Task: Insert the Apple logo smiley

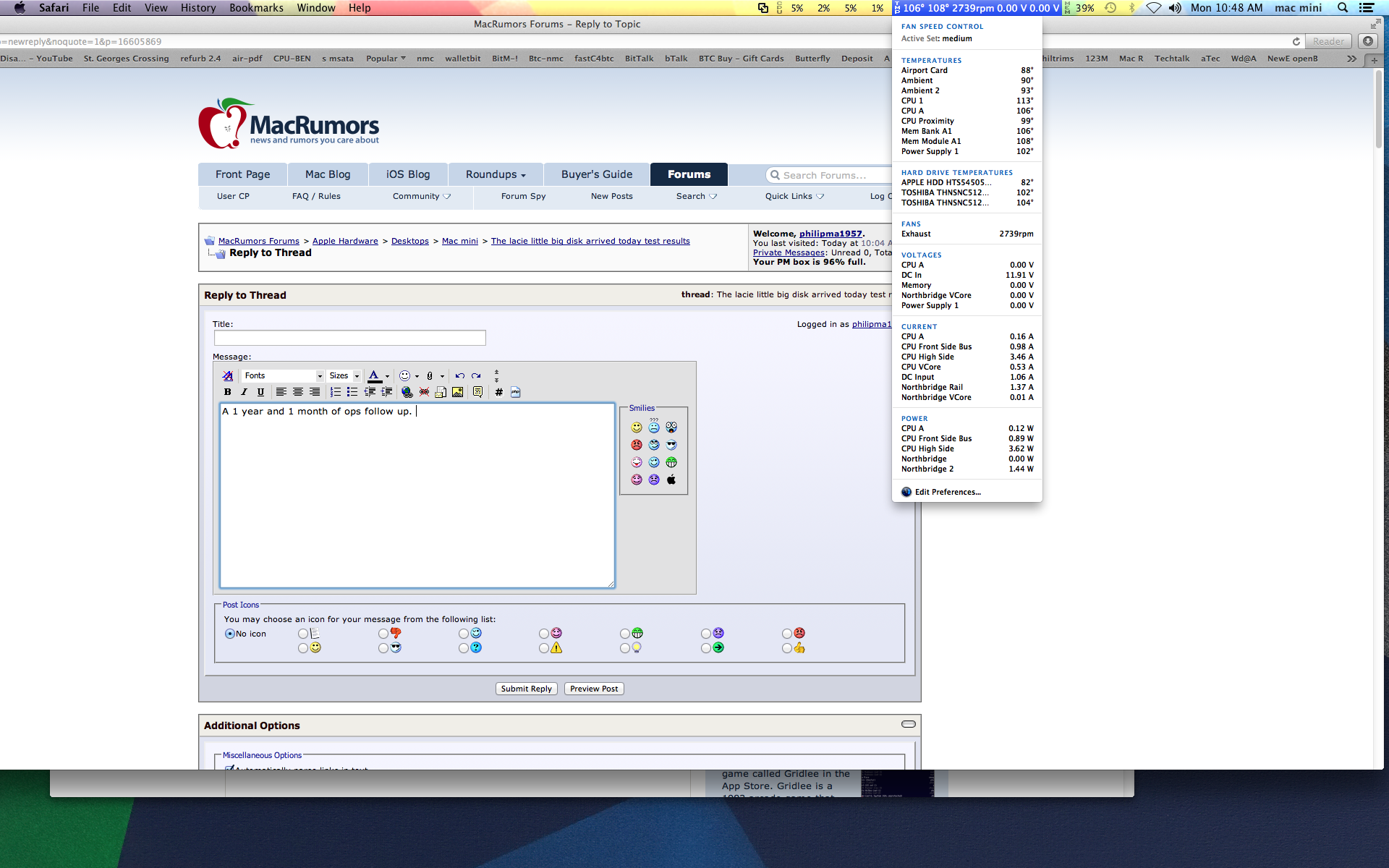Action: pos(671,480)
